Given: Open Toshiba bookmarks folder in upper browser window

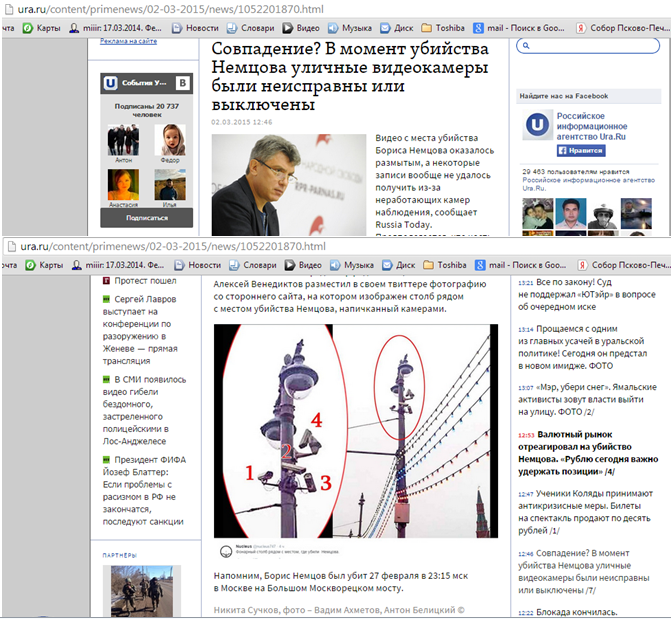Looking at the screenshot, I should coord(443,28).
